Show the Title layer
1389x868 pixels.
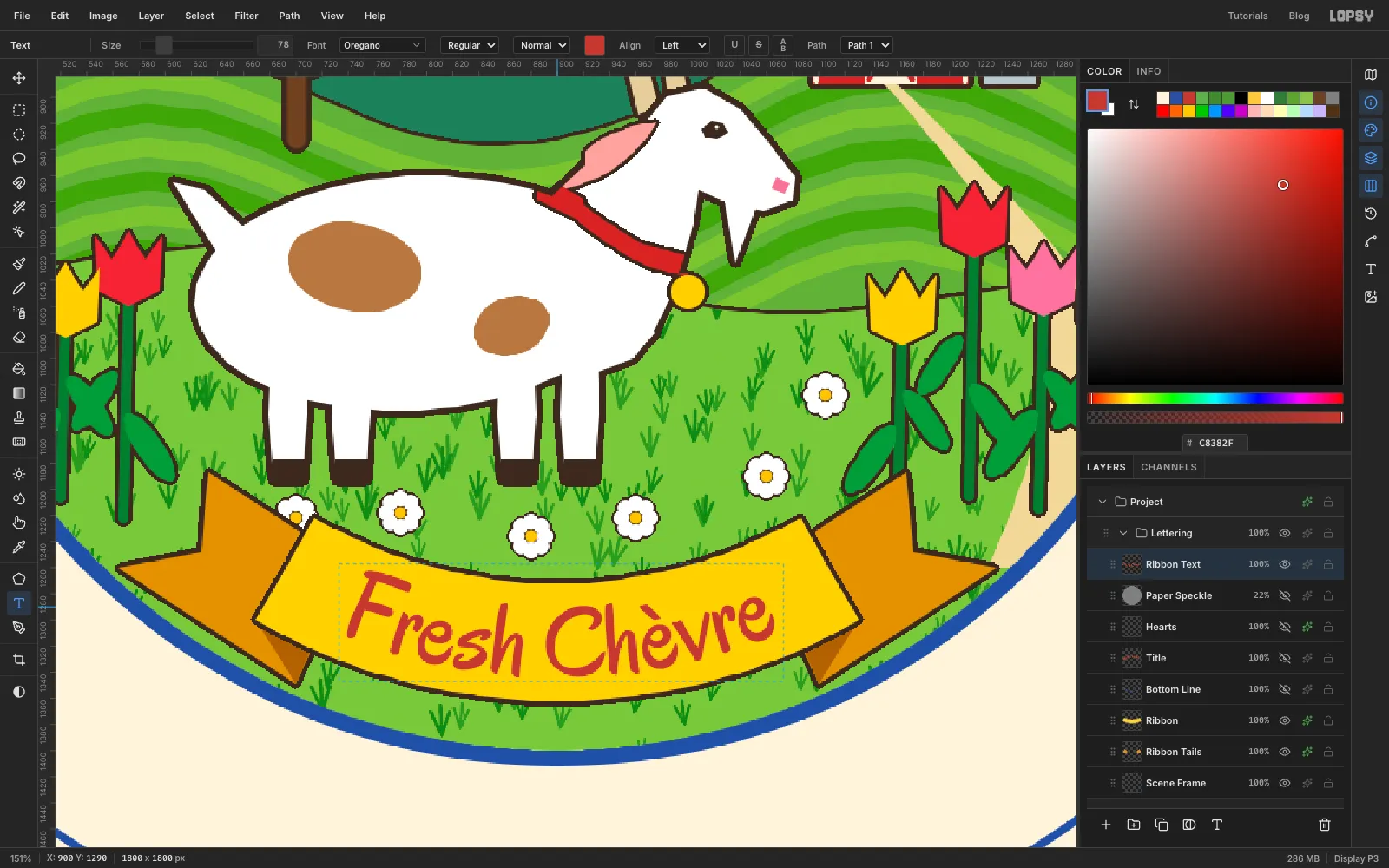click(1285, 658)
